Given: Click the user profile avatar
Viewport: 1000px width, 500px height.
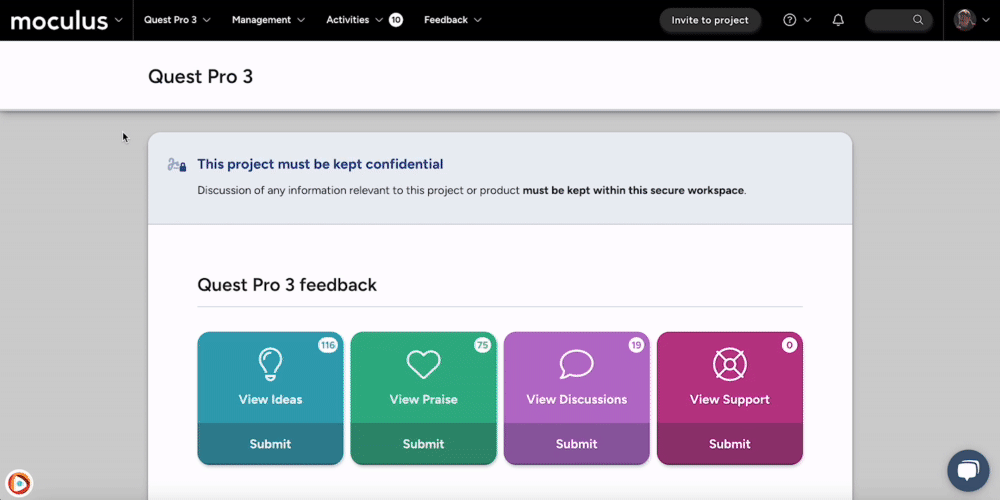Looking at the screenshot, I should pos(964,20).
